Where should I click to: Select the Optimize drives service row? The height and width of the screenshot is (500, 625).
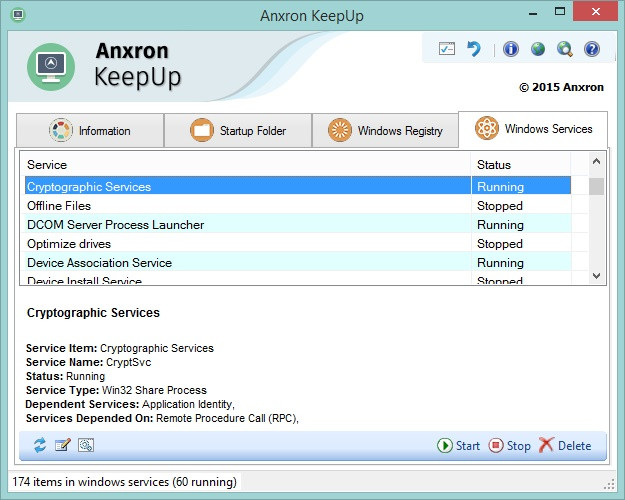pos(298,244)
